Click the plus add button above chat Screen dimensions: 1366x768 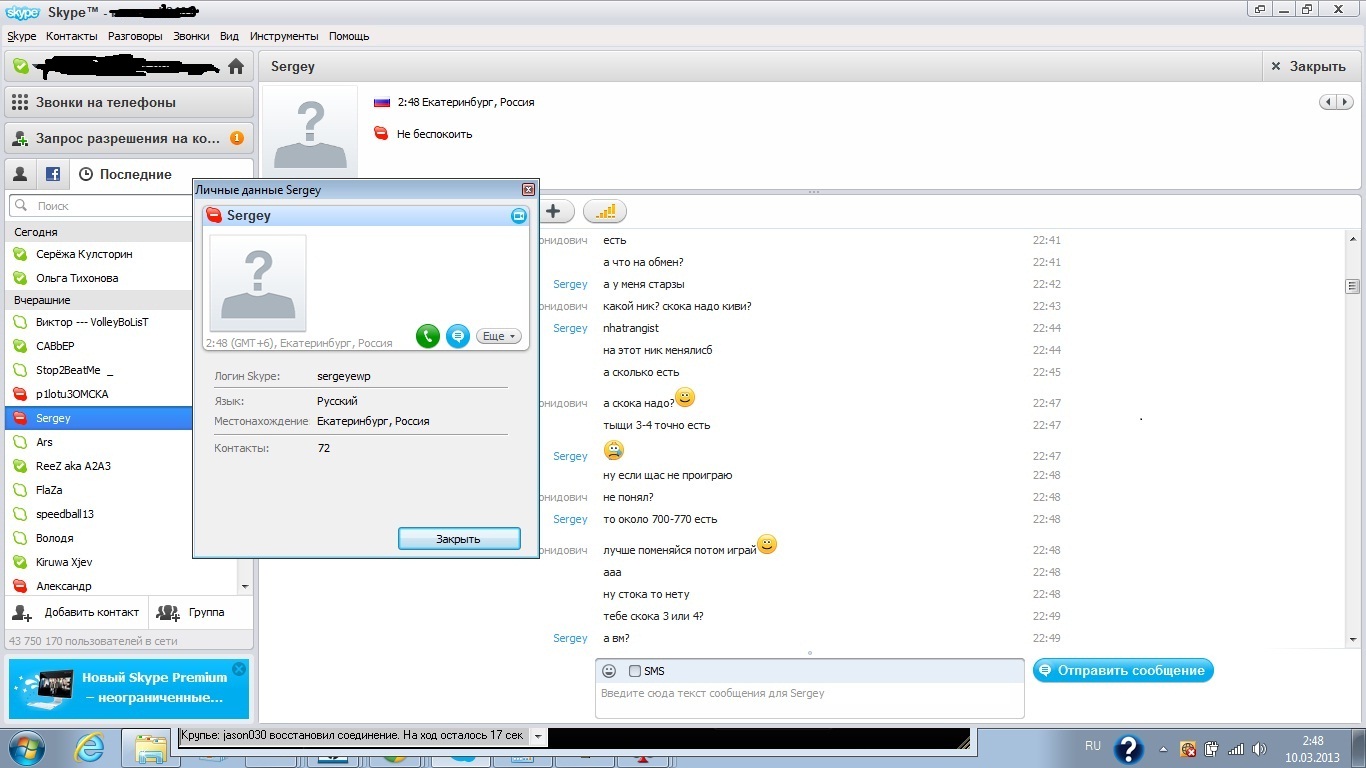coord(553,211)
